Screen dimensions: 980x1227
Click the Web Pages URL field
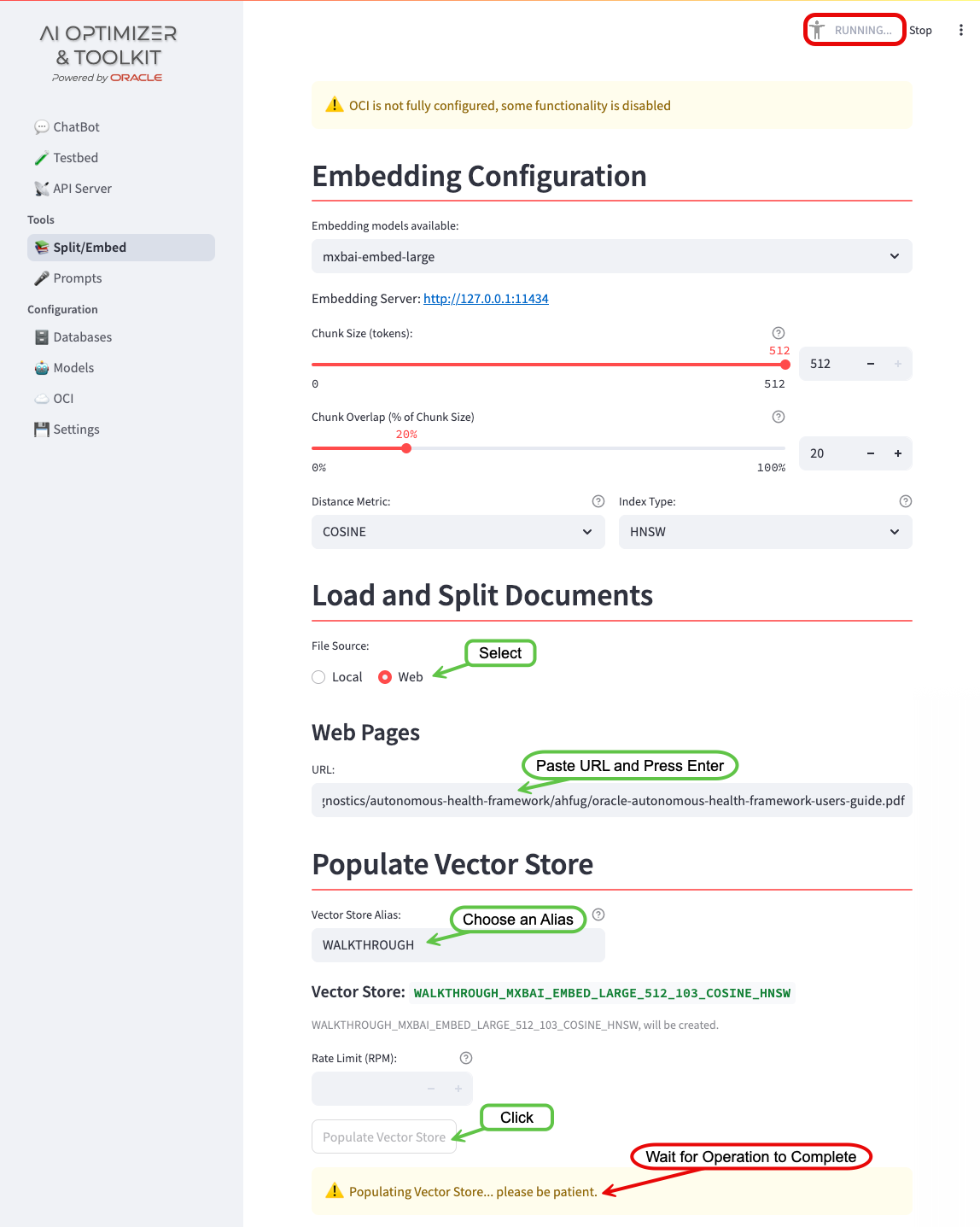coord(612,800)
